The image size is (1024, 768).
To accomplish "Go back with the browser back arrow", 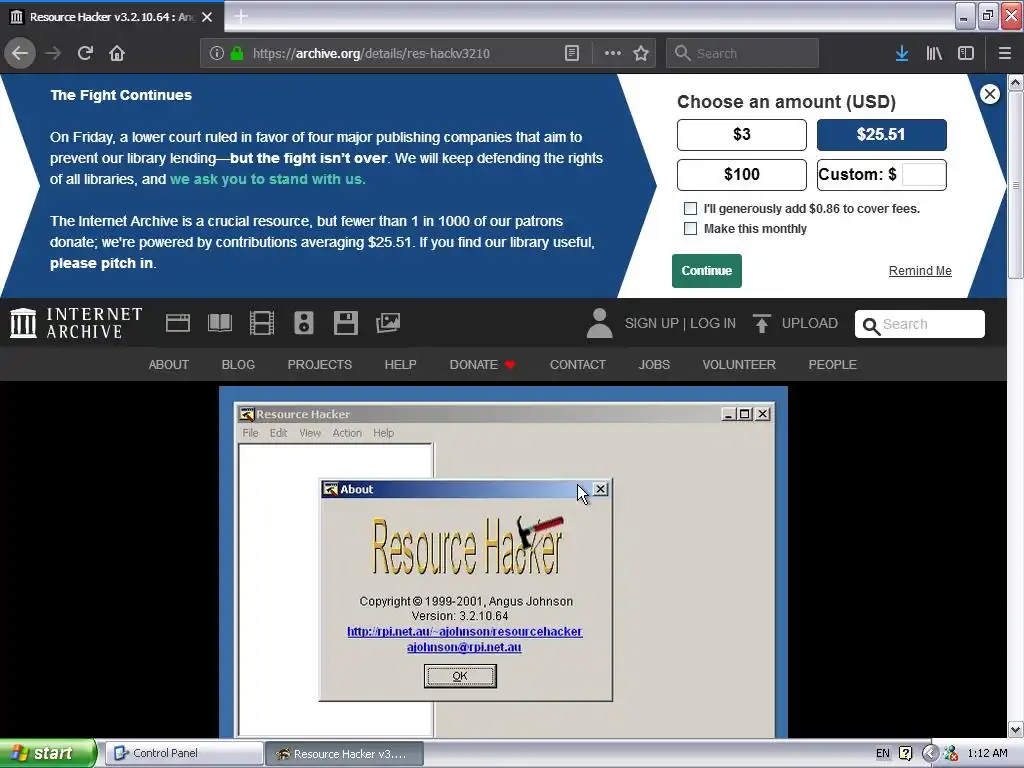I will (x=20, y=53).
